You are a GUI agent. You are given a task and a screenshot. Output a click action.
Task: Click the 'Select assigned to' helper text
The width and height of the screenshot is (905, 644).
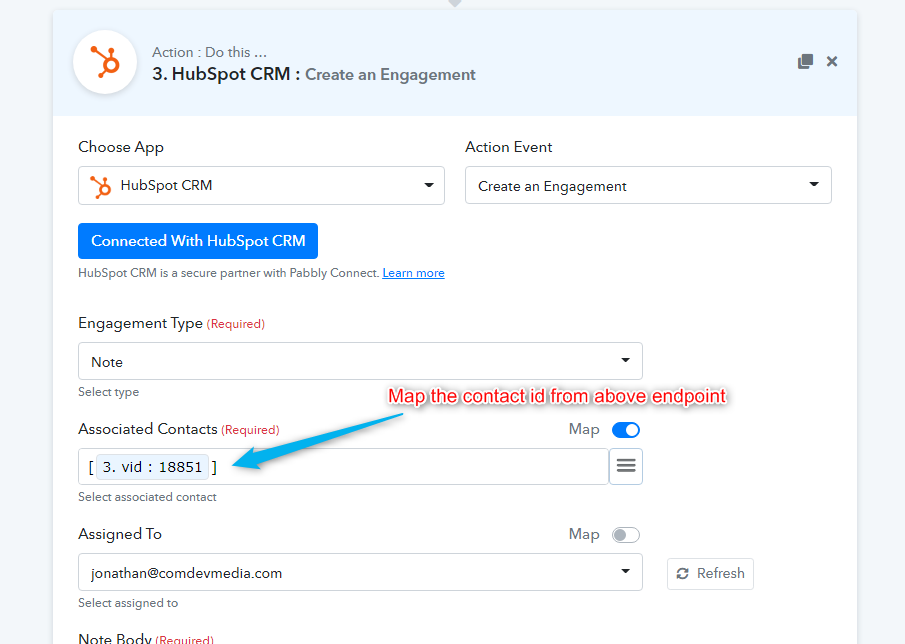click(128, 603)
